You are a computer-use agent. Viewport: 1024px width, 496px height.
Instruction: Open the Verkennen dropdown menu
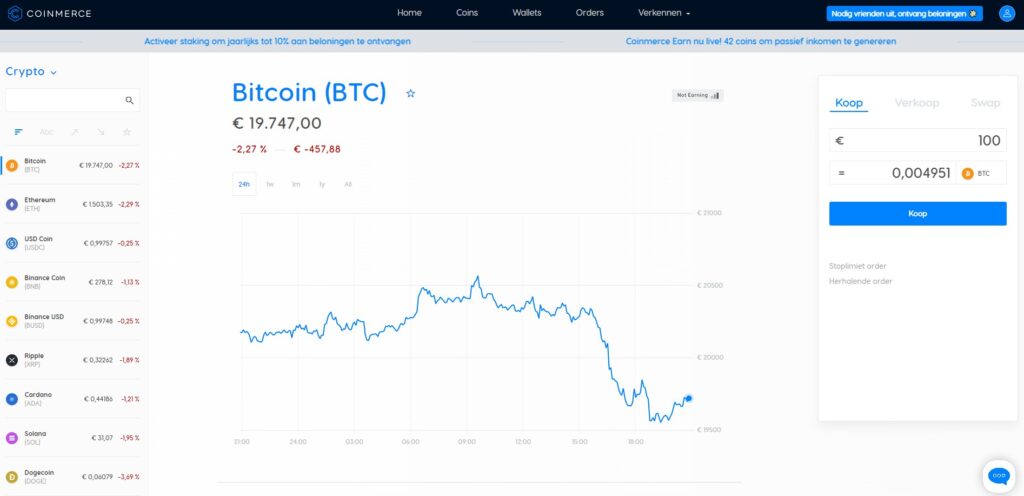pos(664,13)
